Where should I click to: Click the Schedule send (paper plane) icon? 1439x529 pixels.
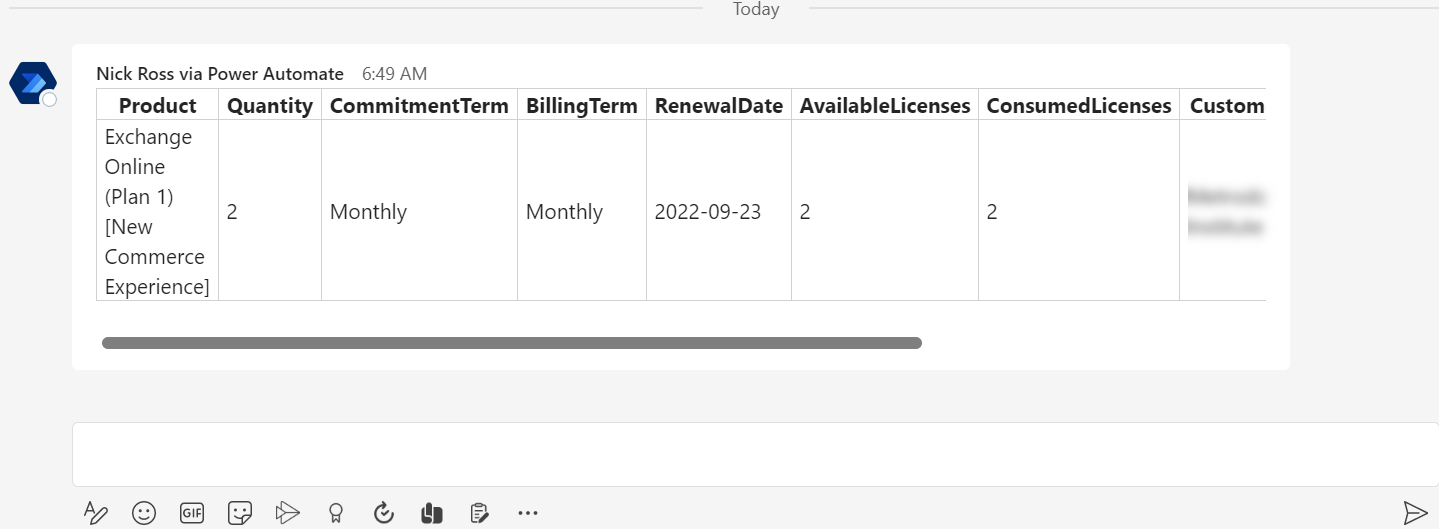[x=288, y=513]
